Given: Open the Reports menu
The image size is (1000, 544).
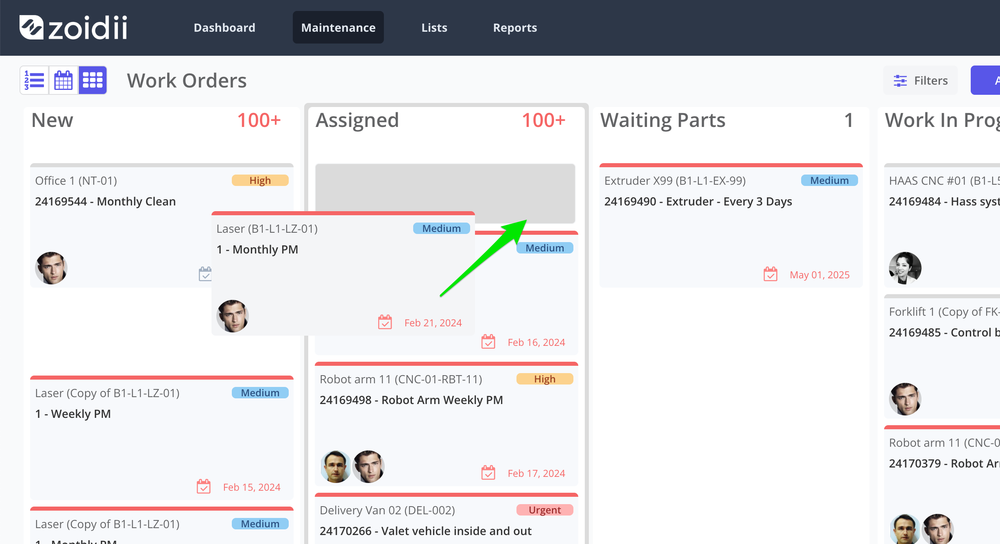Looking at the screenshot, I should click(x=515, y=27).
